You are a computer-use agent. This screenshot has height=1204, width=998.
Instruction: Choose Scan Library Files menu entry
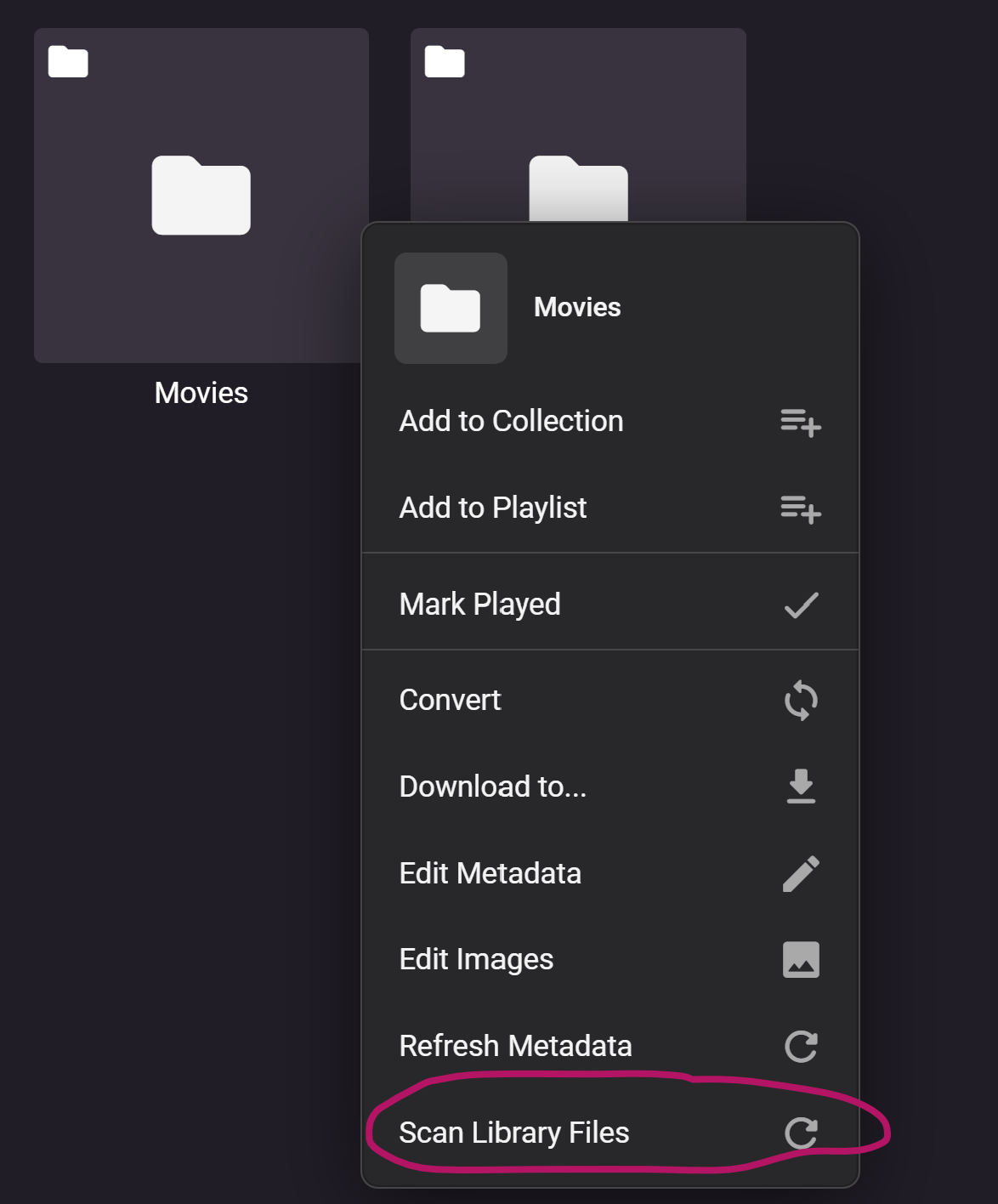tap(610, 1133)
